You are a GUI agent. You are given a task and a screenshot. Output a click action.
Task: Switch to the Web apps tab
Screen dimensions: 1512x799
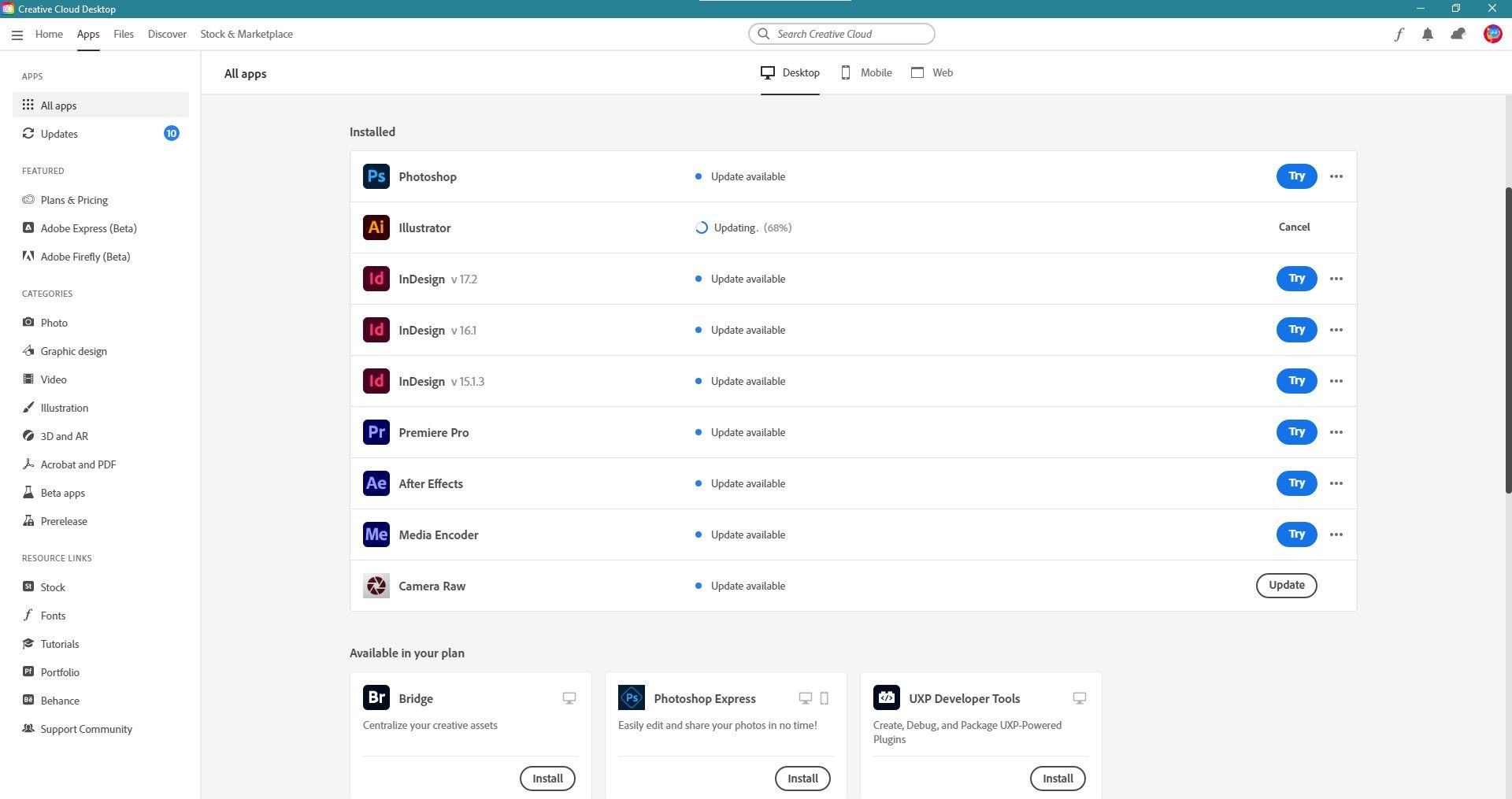932,72
